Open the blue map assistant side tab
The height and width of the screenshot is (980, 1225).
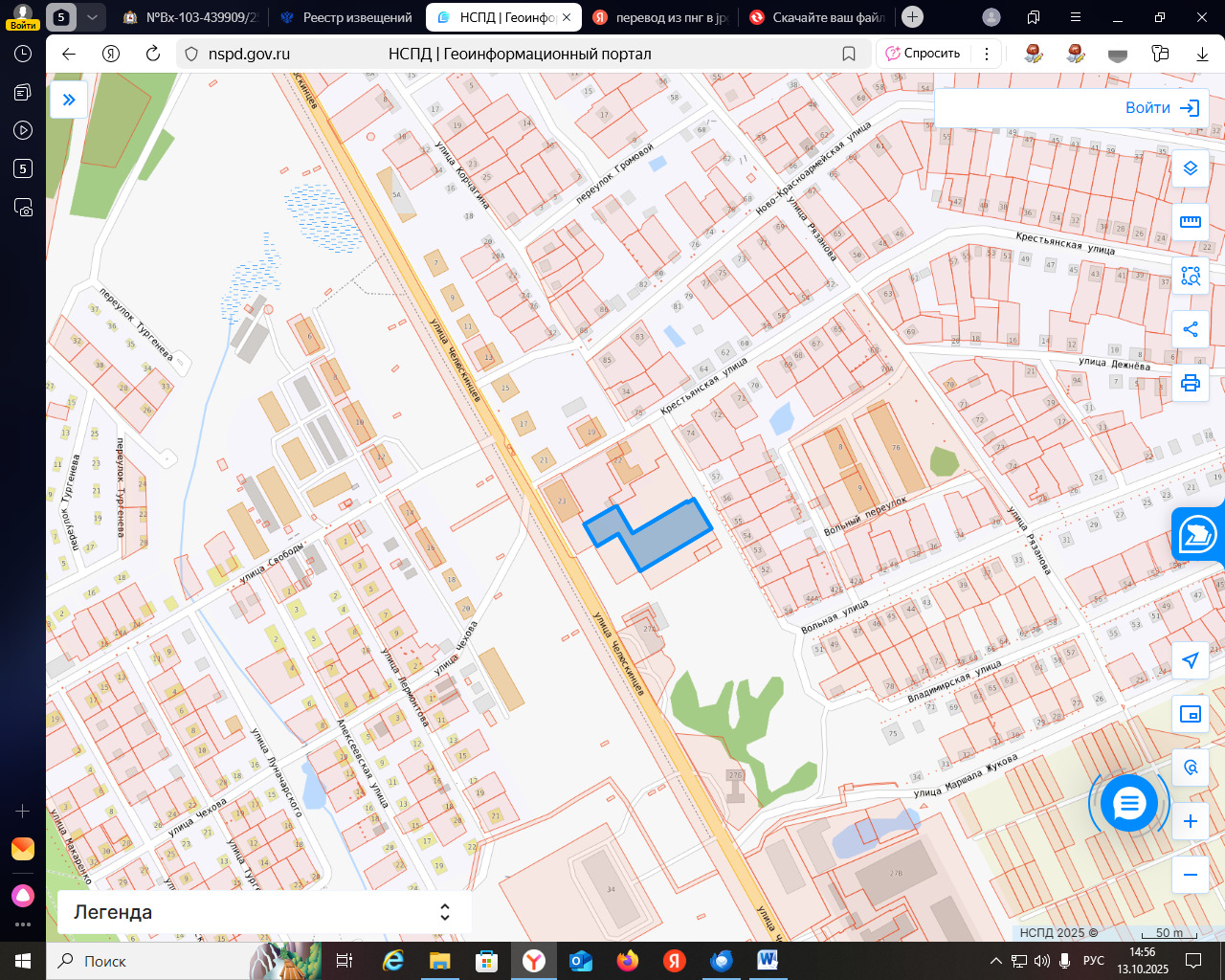click(x=1198, y=534)
